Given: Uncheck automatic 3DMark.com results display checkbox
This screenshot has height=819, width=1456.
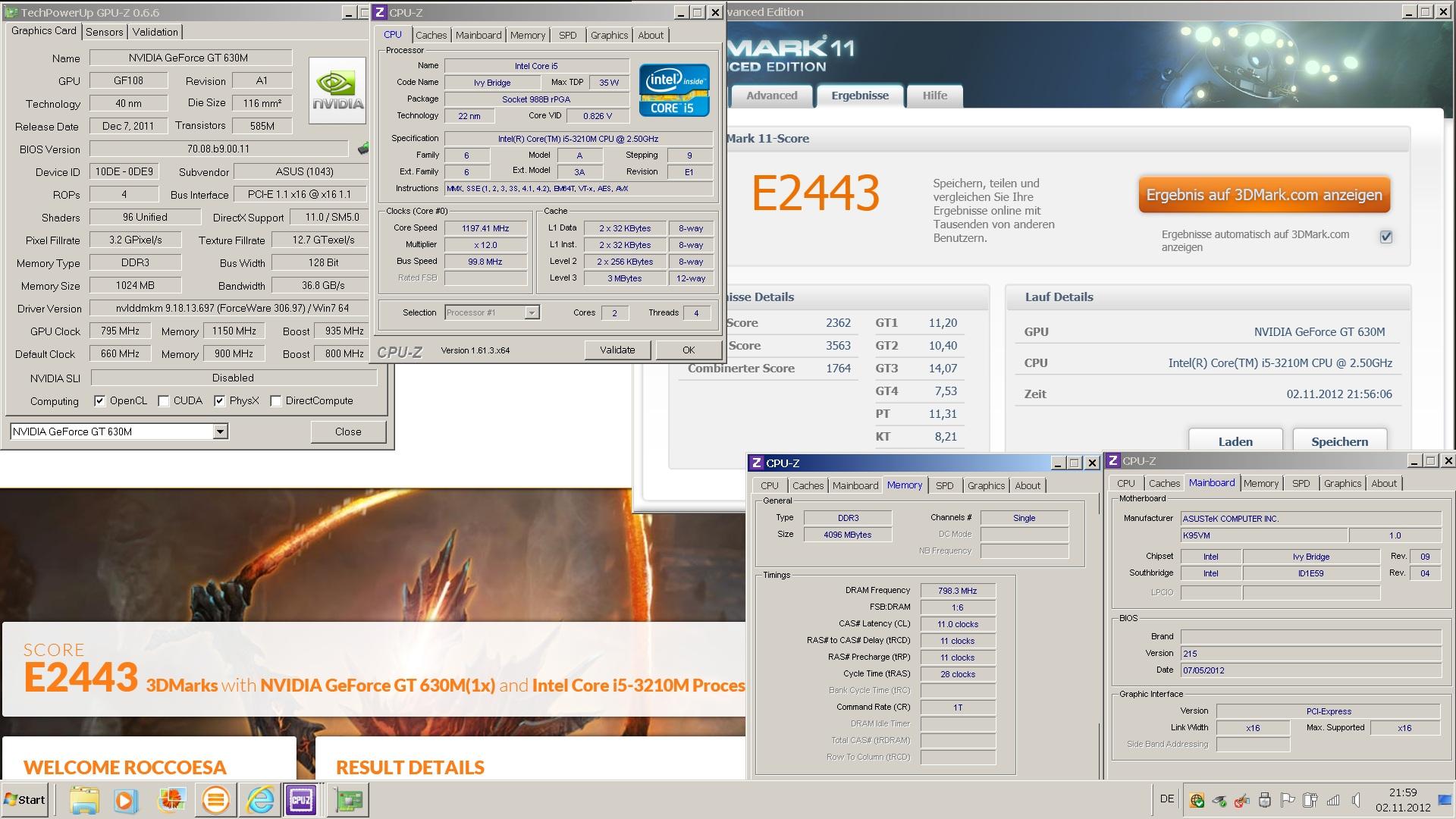Looking at the screenshot, I should pyautogui.click(x=1386, y=237).
